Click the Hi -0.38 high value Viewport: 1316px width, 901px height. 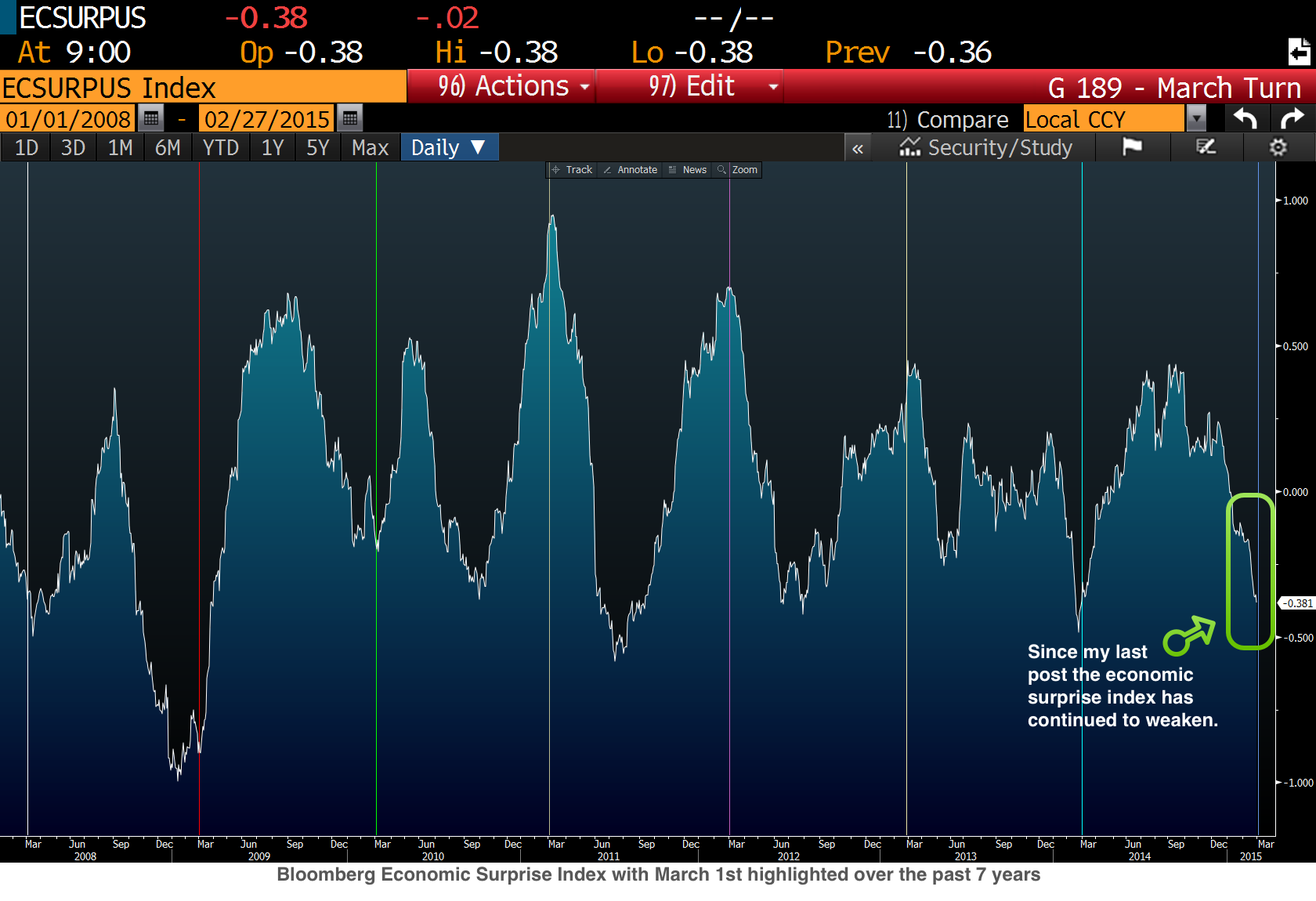[x=497, y=52]
